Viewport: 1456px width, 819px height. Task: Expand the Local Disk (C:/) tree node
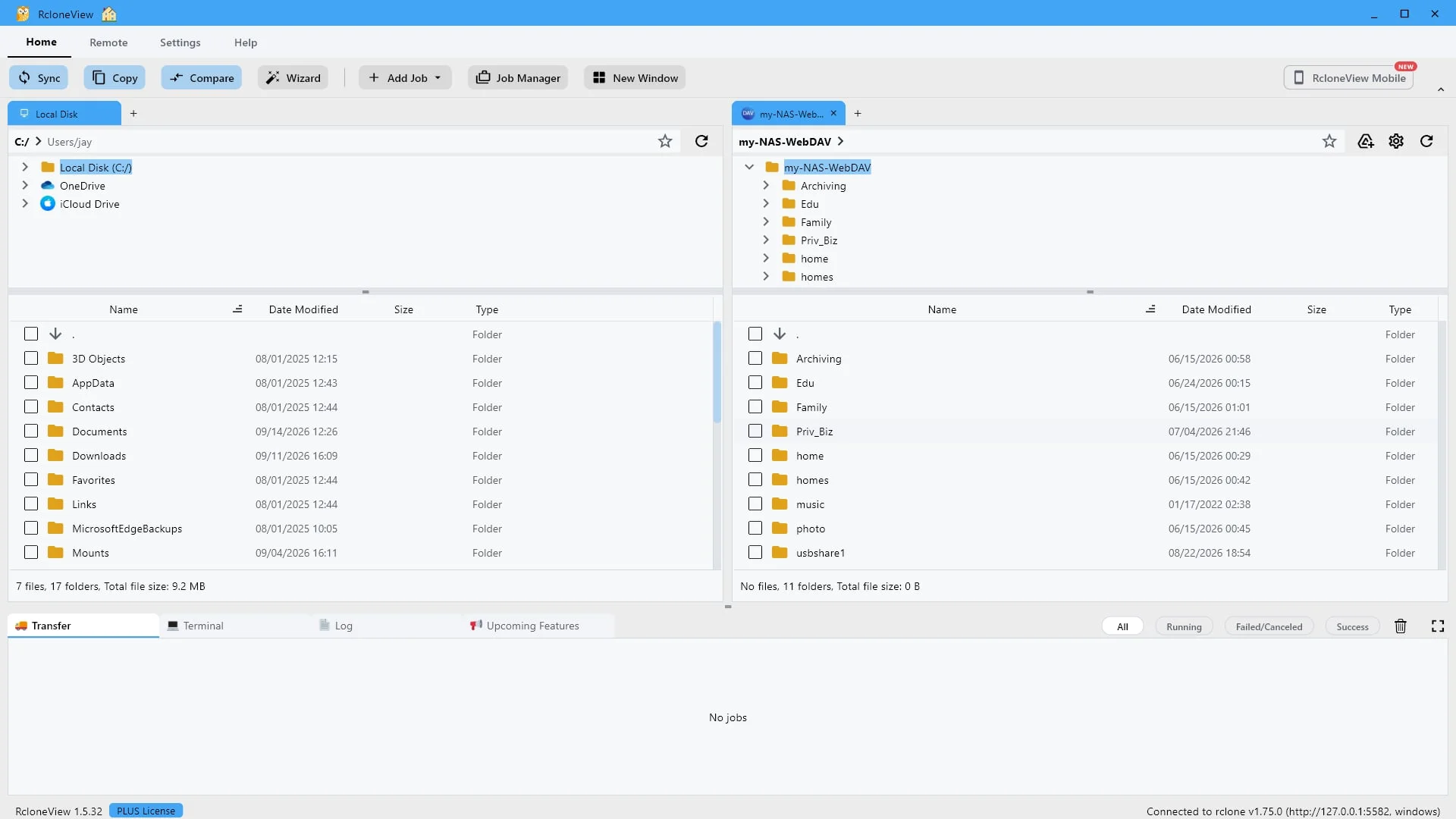coord(25,167)
